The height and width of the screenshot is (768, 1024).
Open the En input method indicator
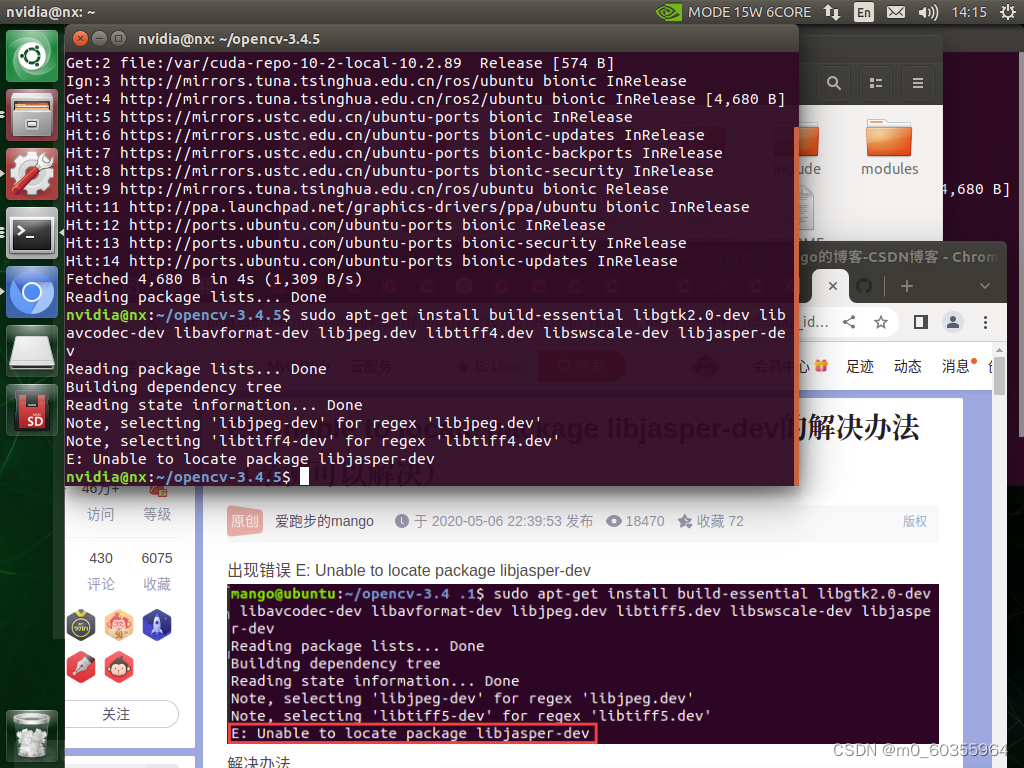click(x=863, y=12)
